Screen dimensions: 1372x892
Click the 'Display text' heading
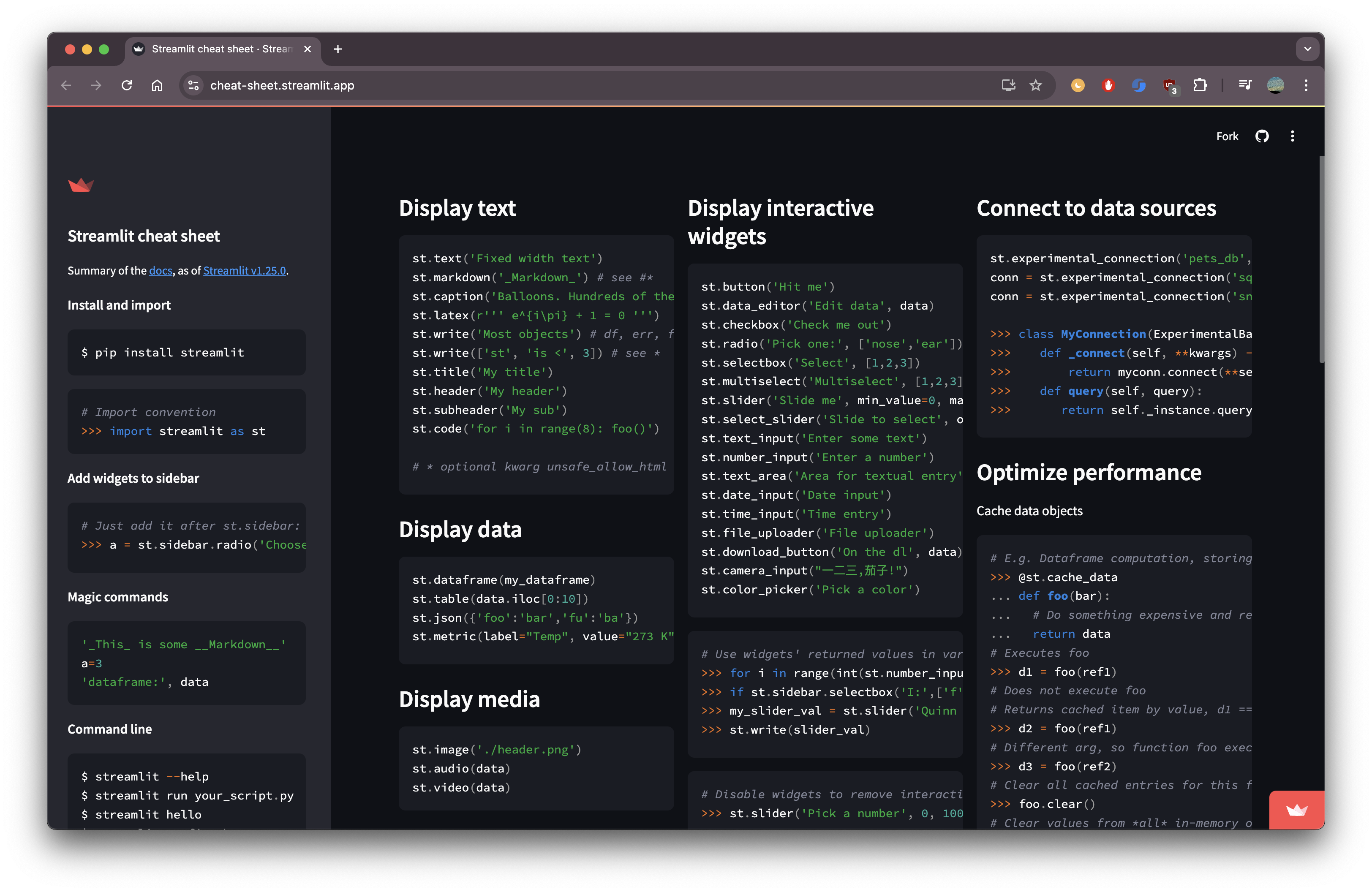coord(457,208)
